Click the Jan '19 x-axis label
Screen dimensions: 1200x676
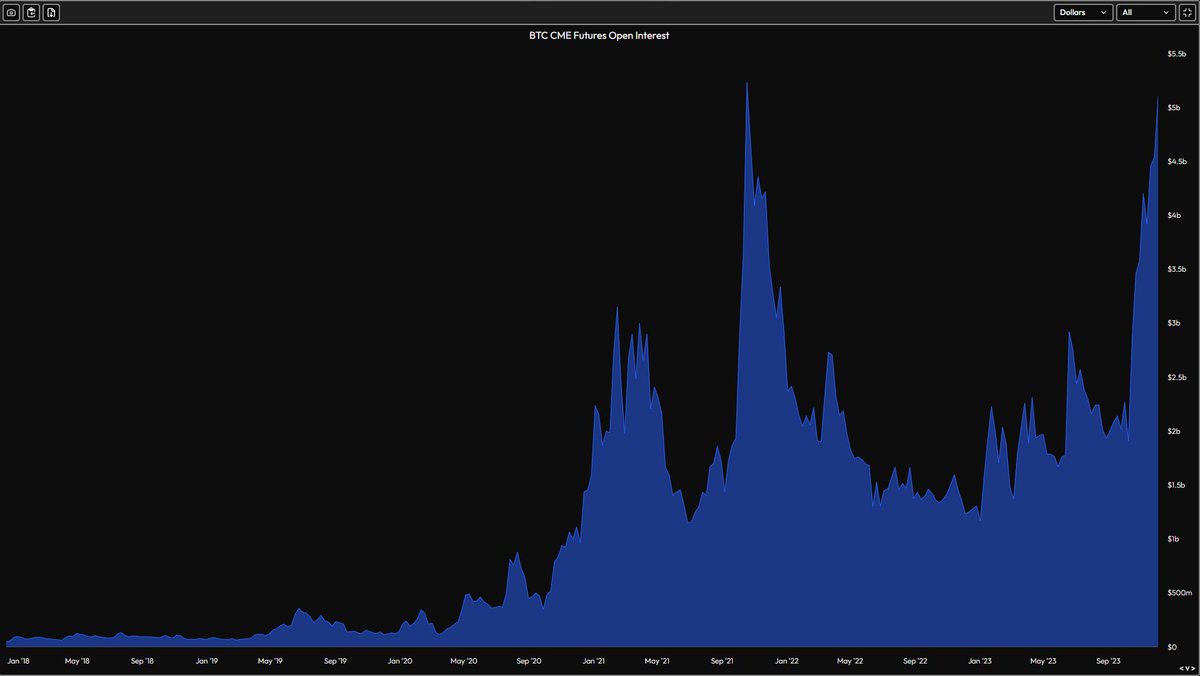point(207,661)
